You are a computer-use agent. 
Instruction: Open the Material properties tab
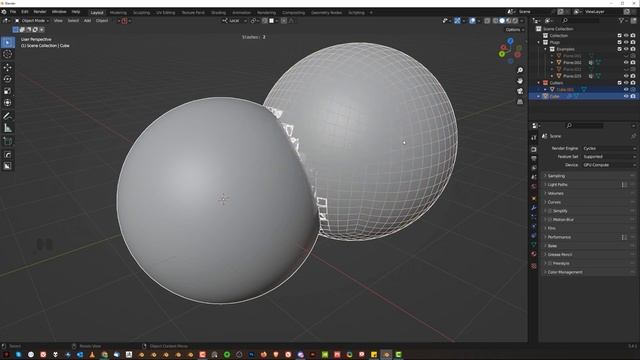point(534,254)
